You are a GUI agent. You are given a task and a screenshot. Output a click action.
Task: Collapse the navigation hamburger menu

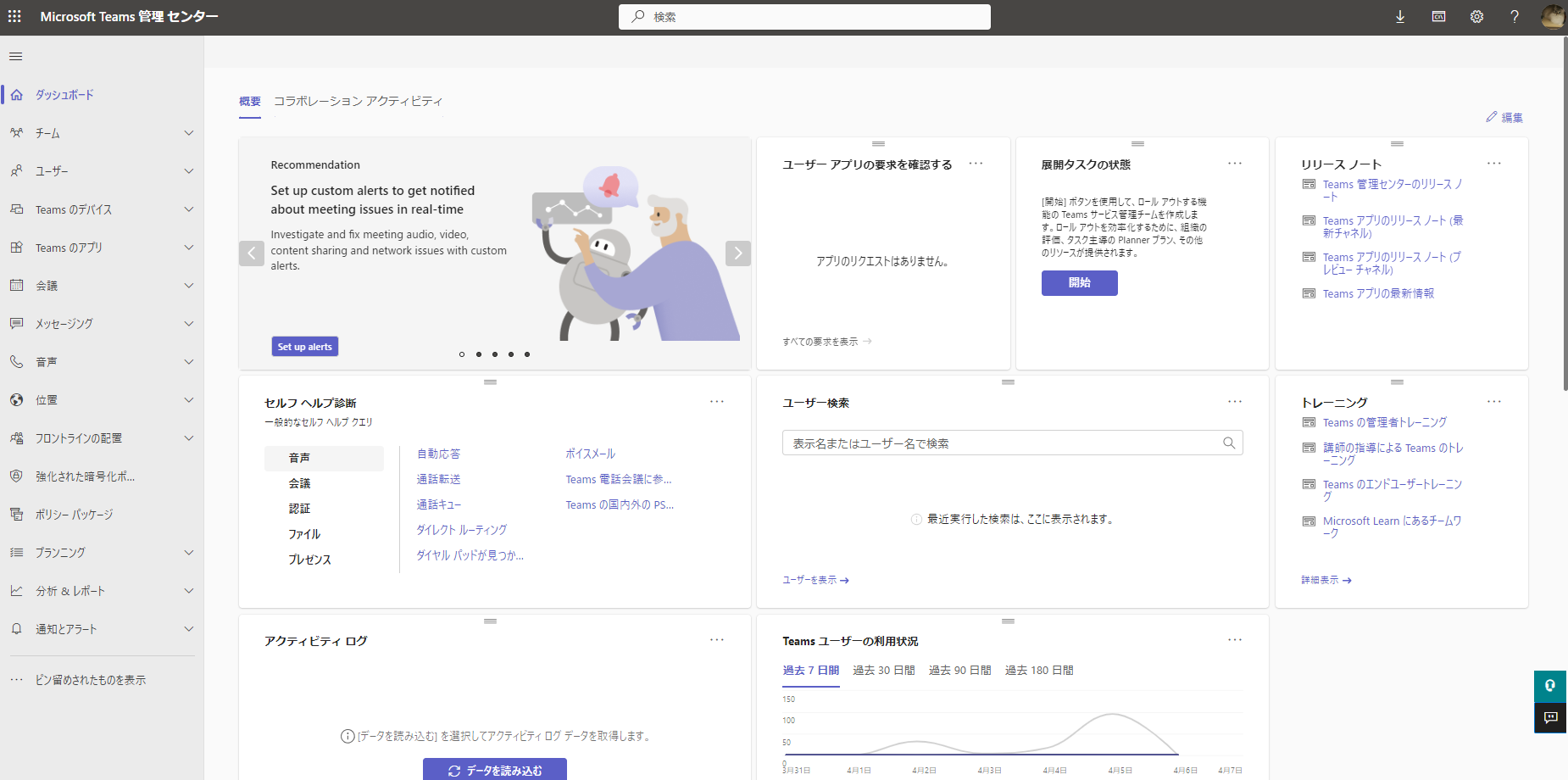pos(16,57)
